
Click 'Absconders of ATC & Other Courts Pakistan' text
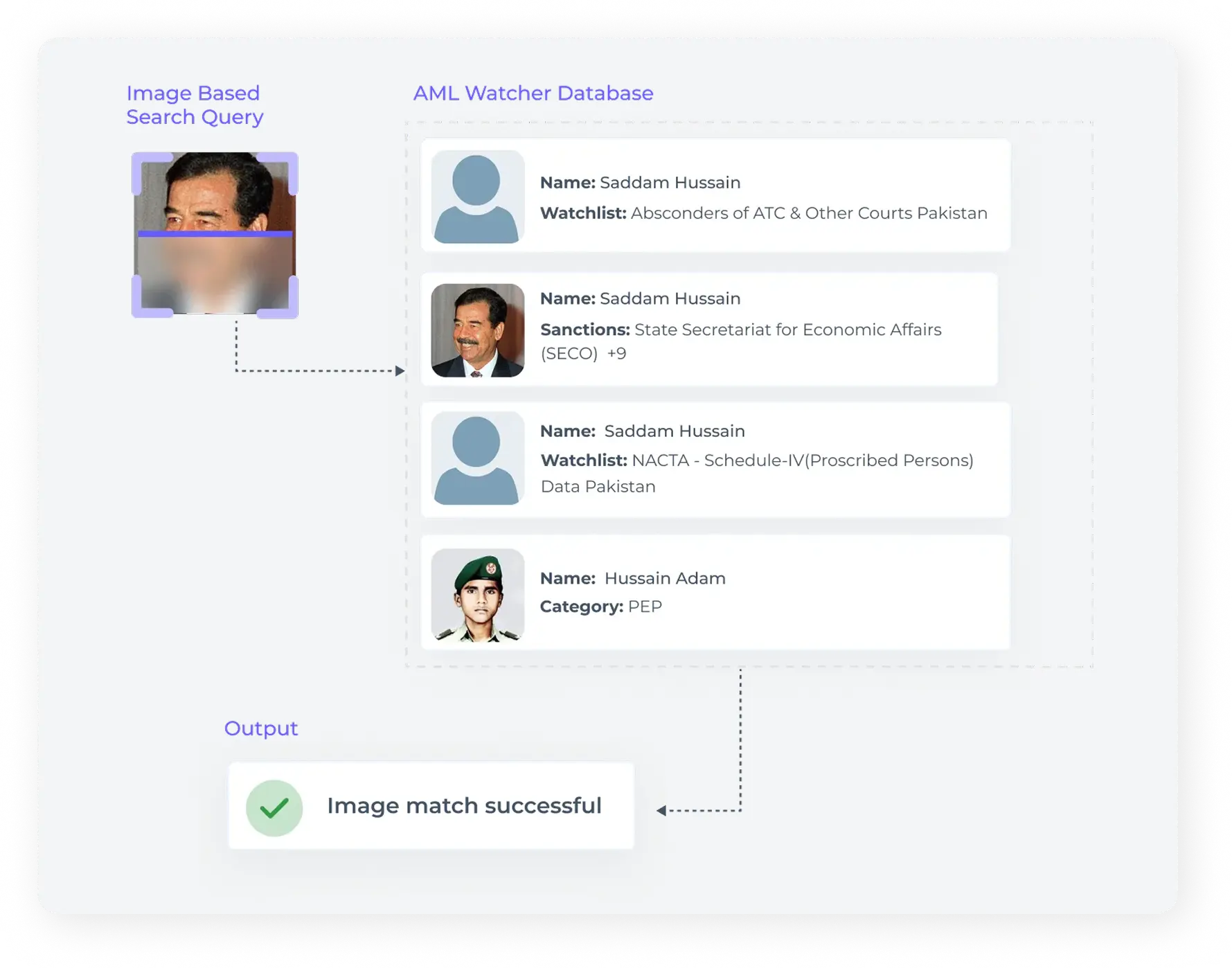point(809,213)
